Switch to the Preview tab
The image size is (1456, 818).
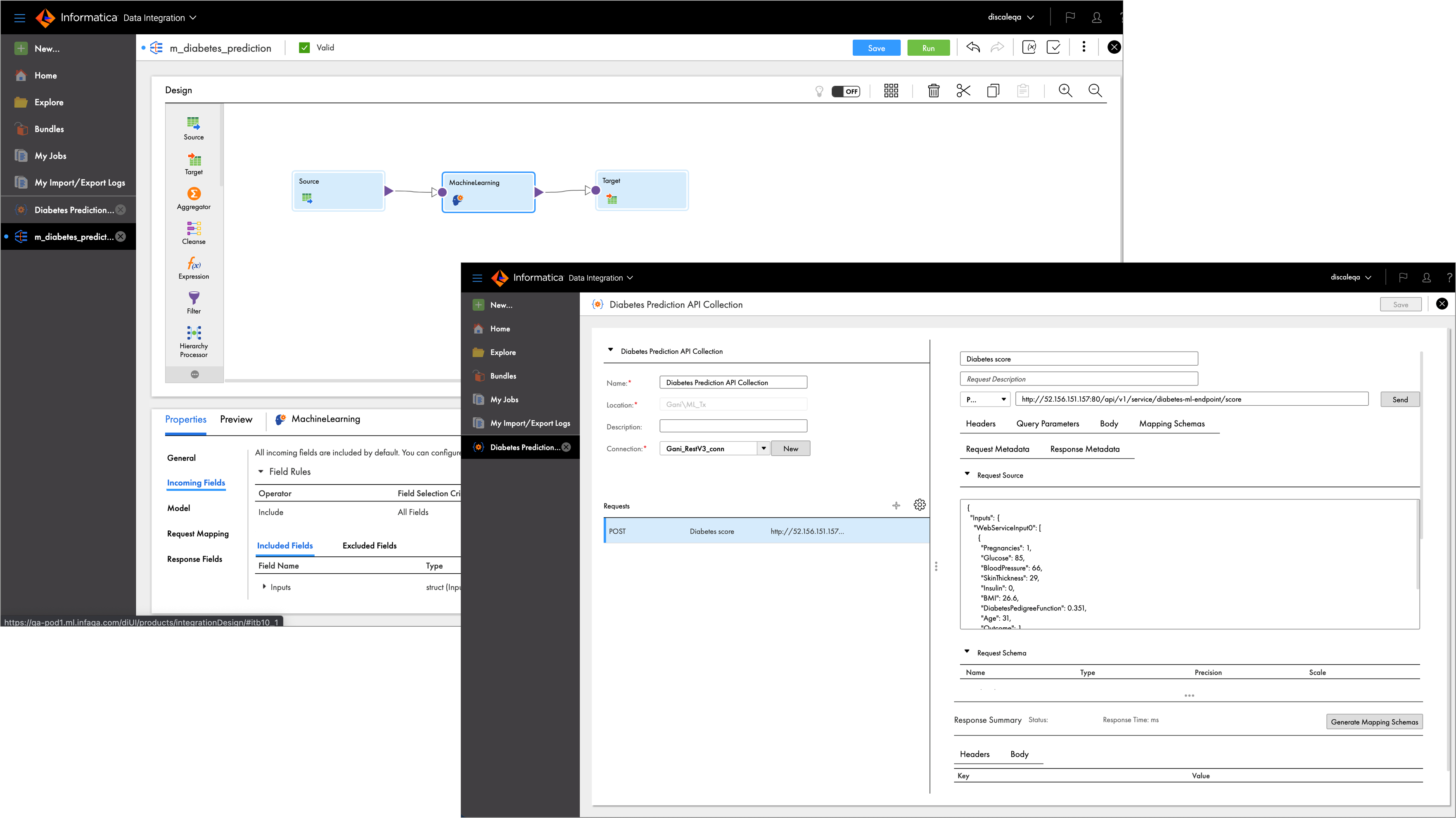point(236,419)
